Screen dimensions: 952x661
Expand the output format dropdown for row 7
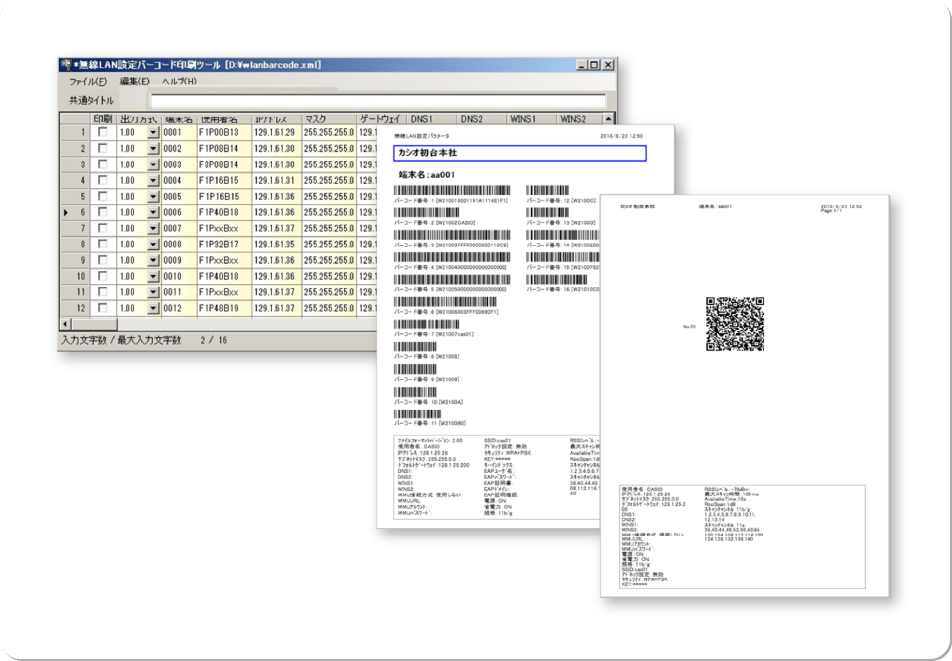pyautogui.click(x=152, y=229)
